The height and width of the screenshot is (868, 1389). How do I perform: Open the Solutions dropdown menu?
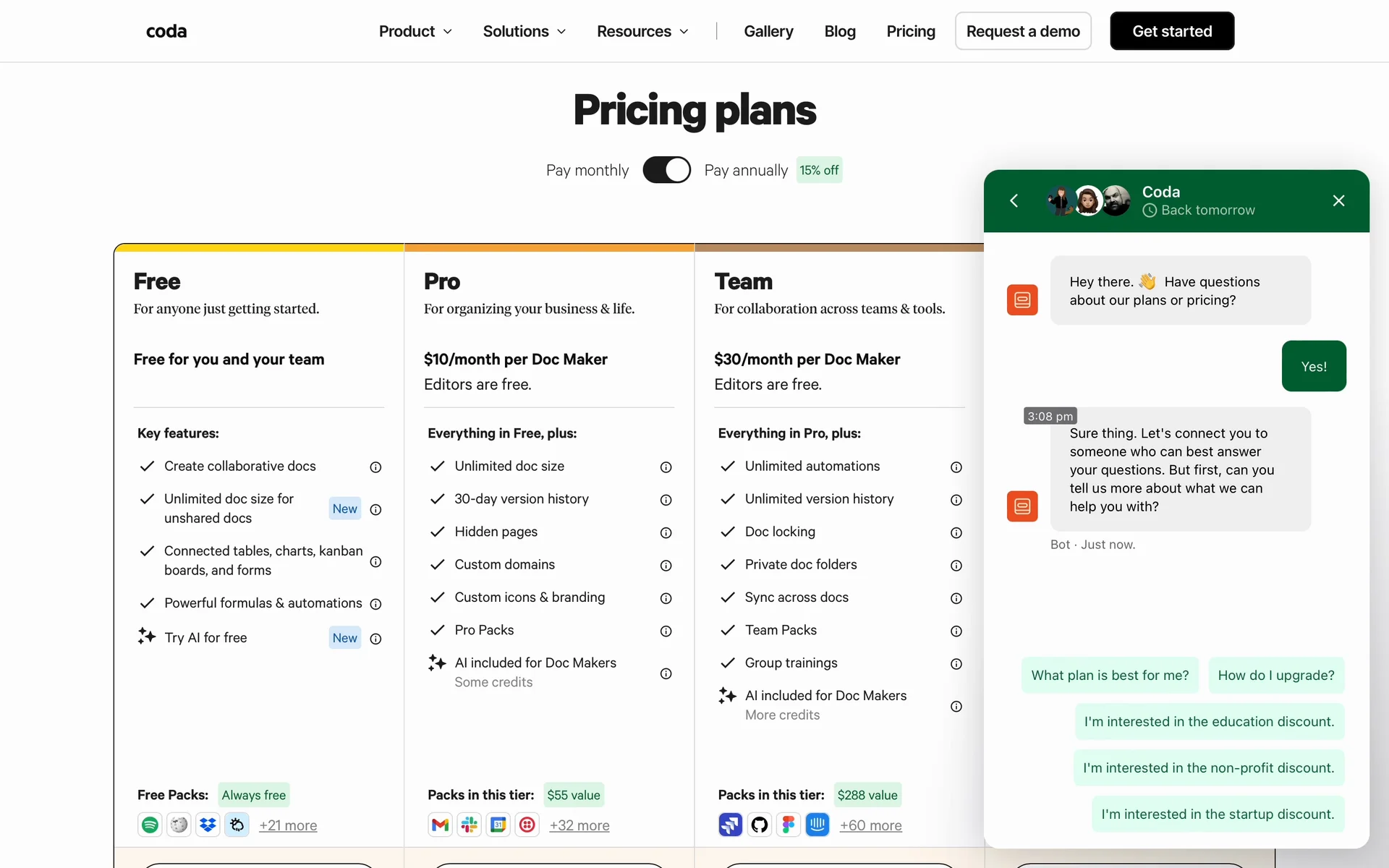click(524, 31)
